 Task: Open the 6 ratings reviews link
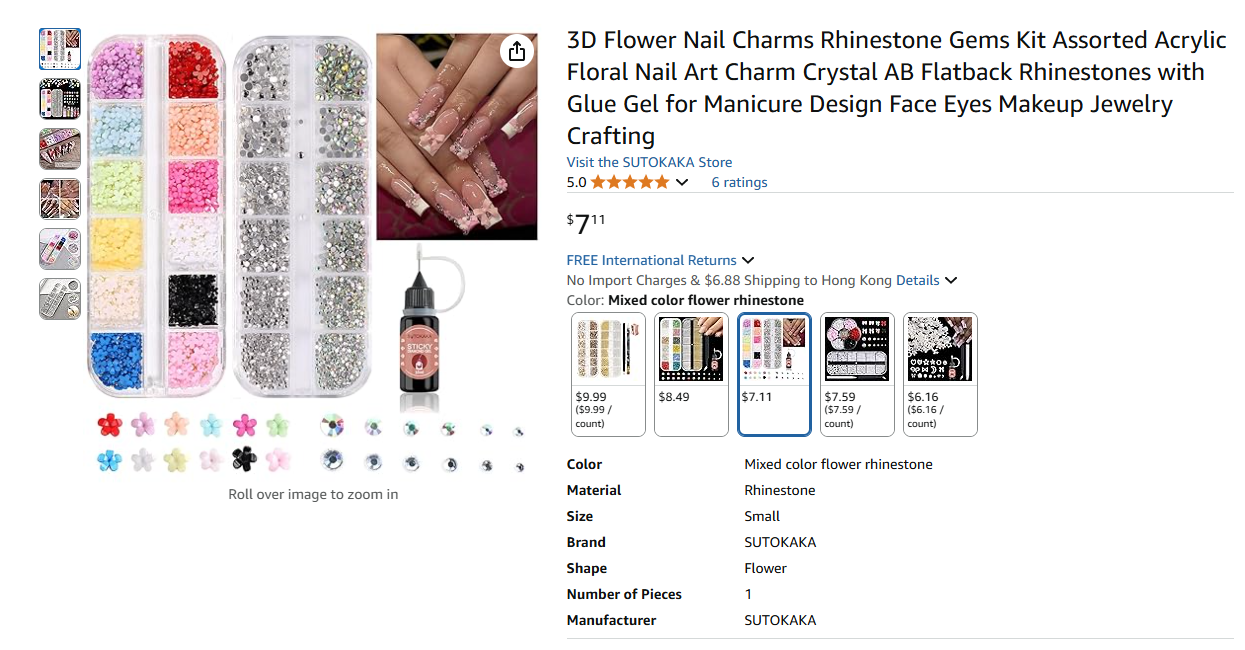coord(739,182)
